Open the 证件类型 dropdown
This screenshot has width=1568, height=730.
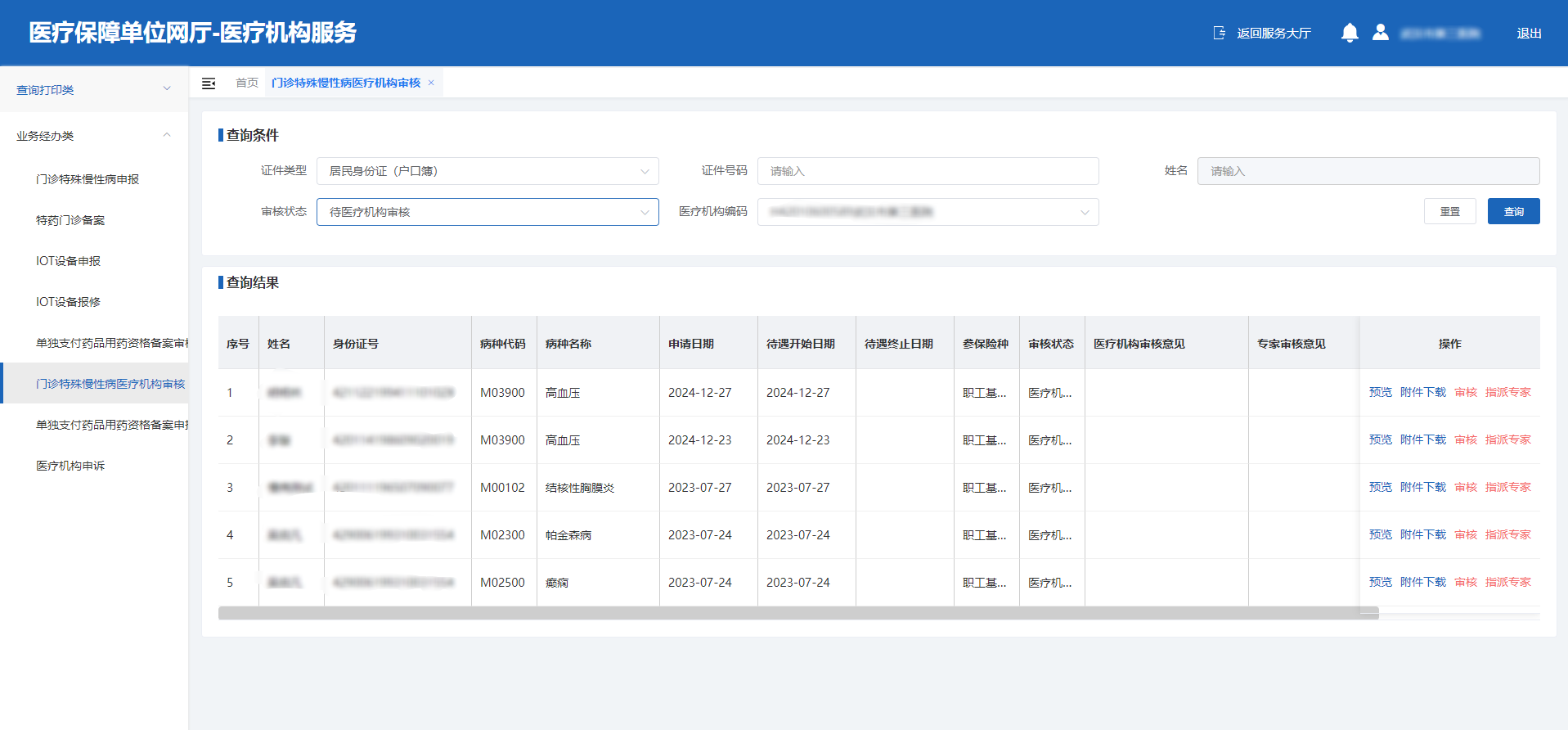click(x=487, y=171)
